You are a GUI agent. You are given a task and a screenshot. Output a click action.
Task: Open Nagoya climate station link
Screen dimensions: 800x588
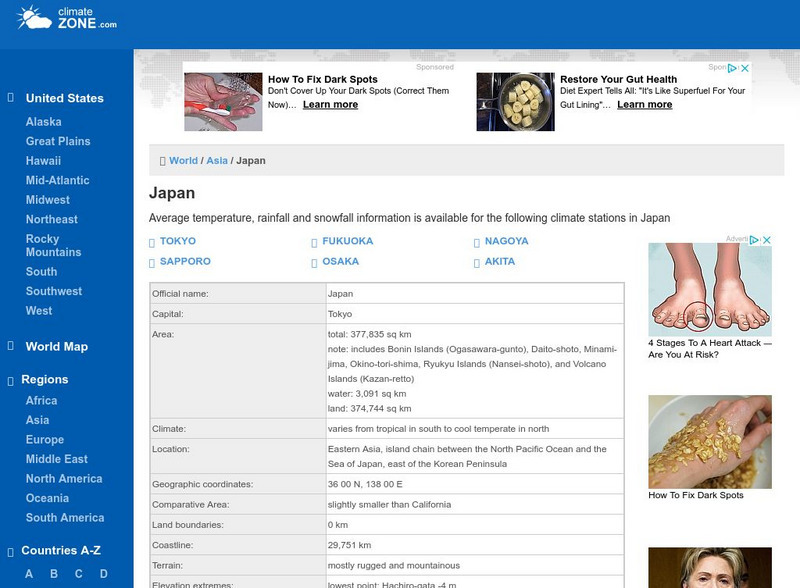pos(506,242)
